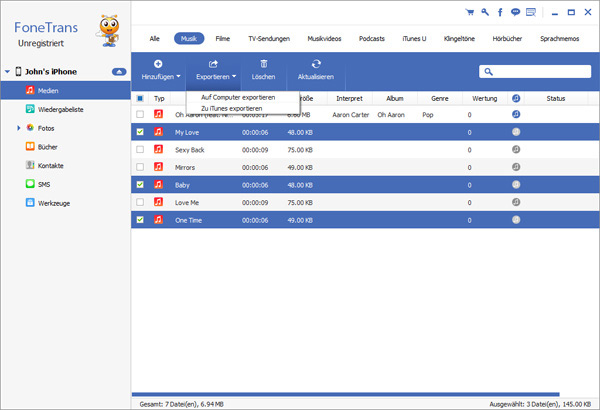
Task: Click the Aktualisieren refresh icon
Action: [x=316, y=64]
